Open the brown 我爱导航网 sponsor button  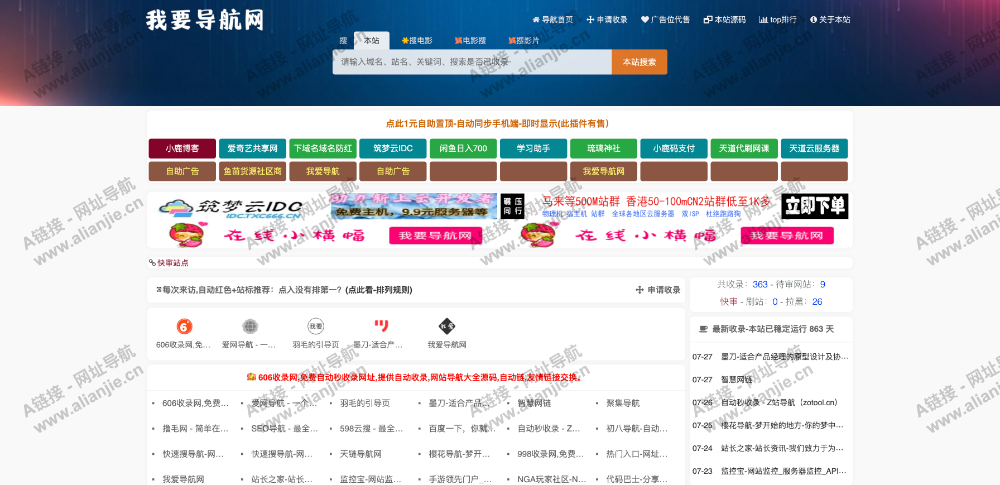603,171
